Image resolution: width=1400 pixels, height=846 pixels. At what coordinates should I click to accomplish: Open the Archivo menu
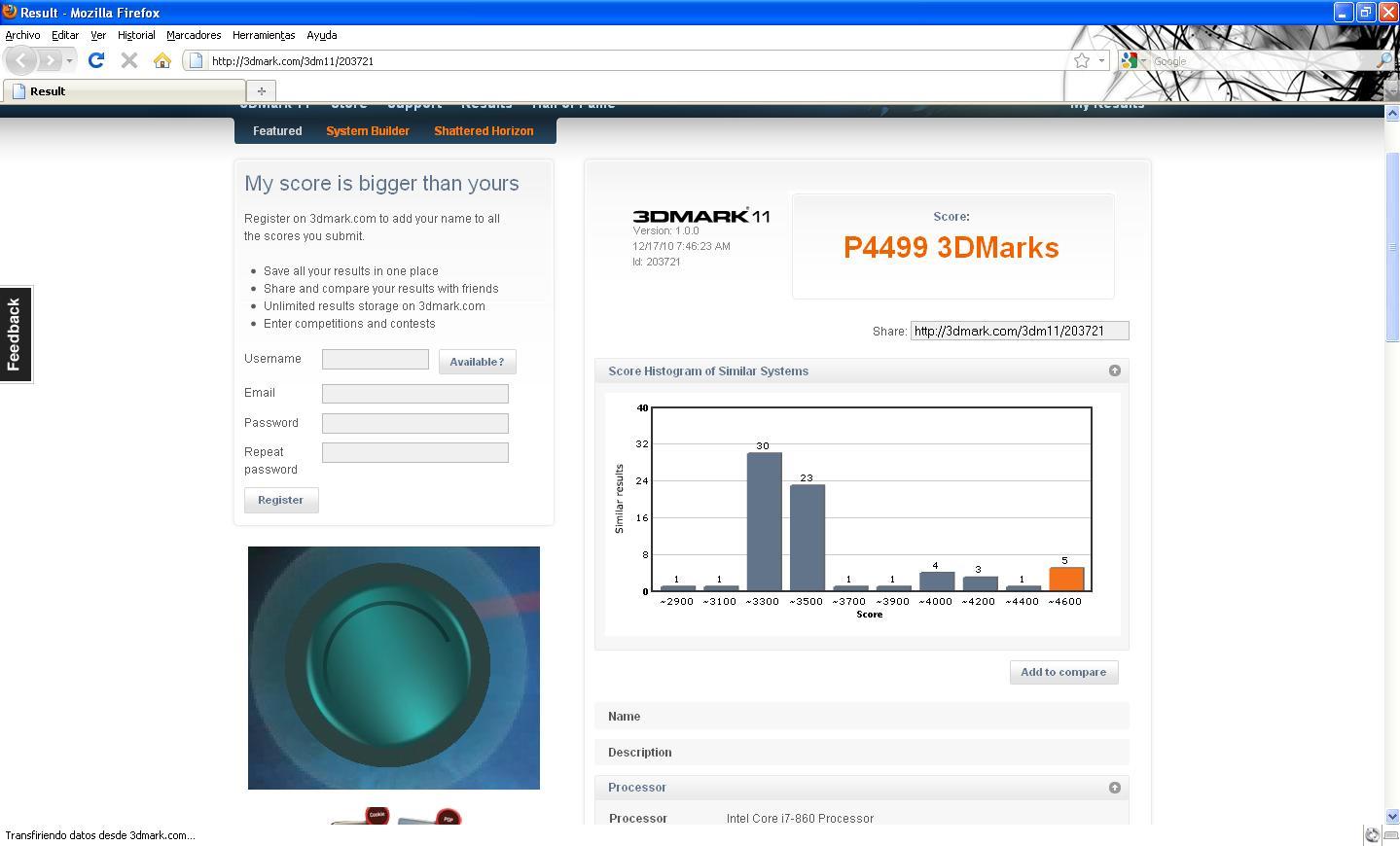click(x=23, y=35)
